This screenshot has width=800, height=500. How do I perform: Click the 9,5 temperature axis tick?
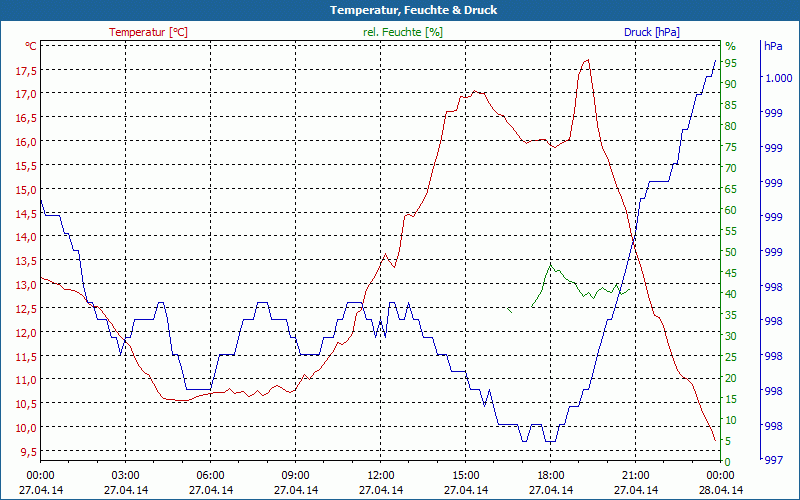[x=28, y=451]
